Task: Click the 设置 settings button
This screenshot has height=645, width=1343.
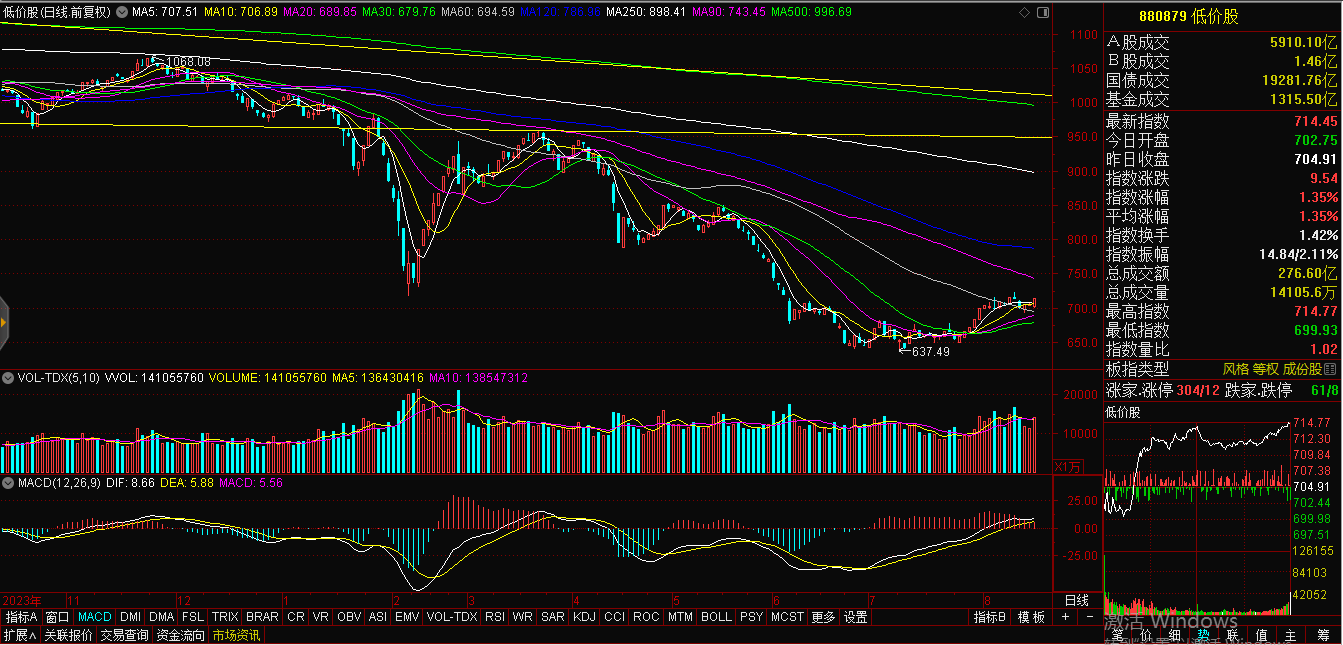Action: tap(855, 618)
